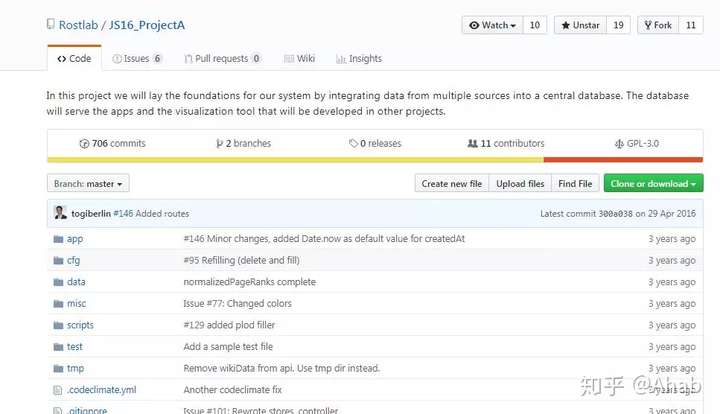Open commit 'normalizedPageRanks complete'
Viewport: 720px width, 414px height.
coord(250,282)
